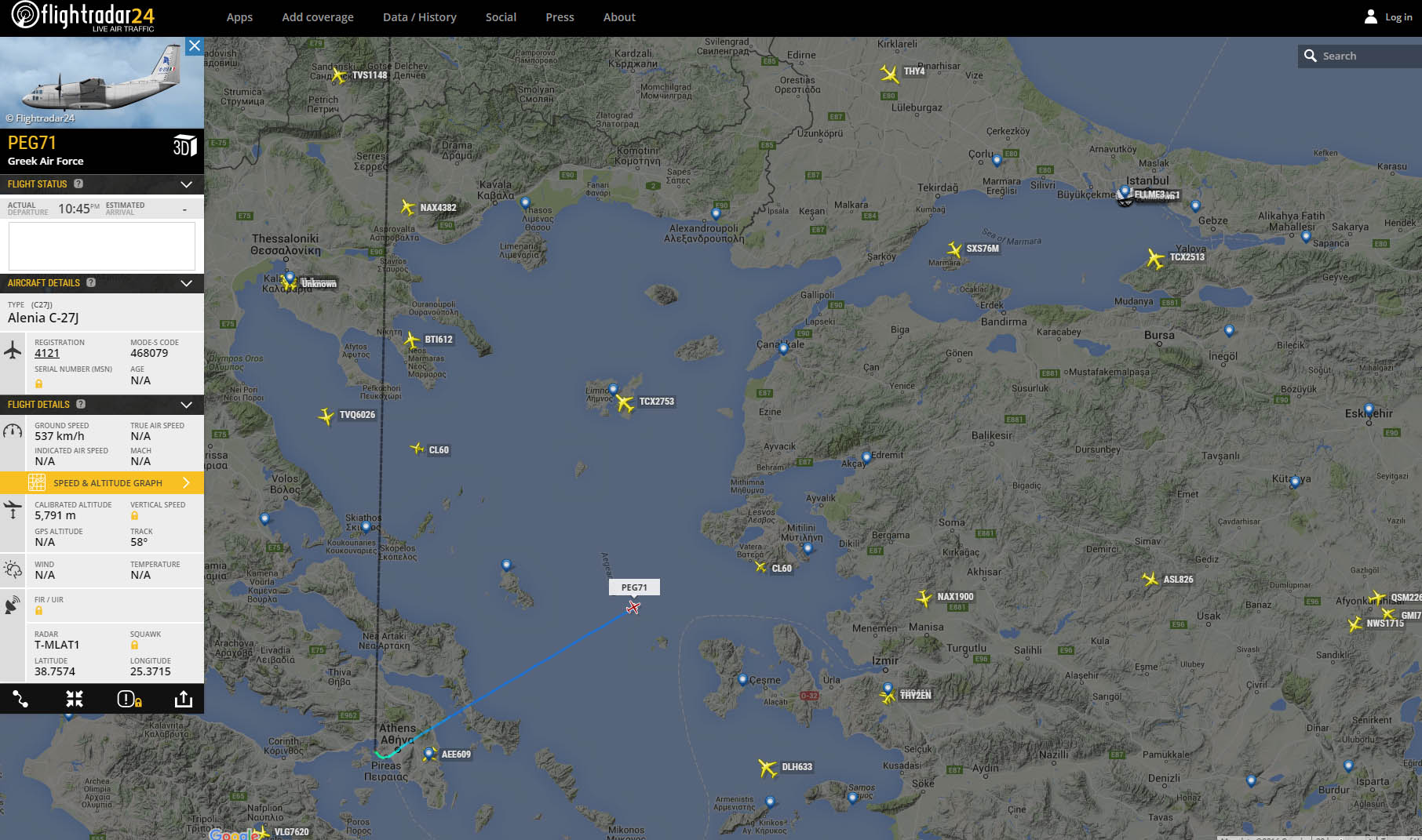
Task: Click the latitude value 38.7574
Action: pos(55,671)
